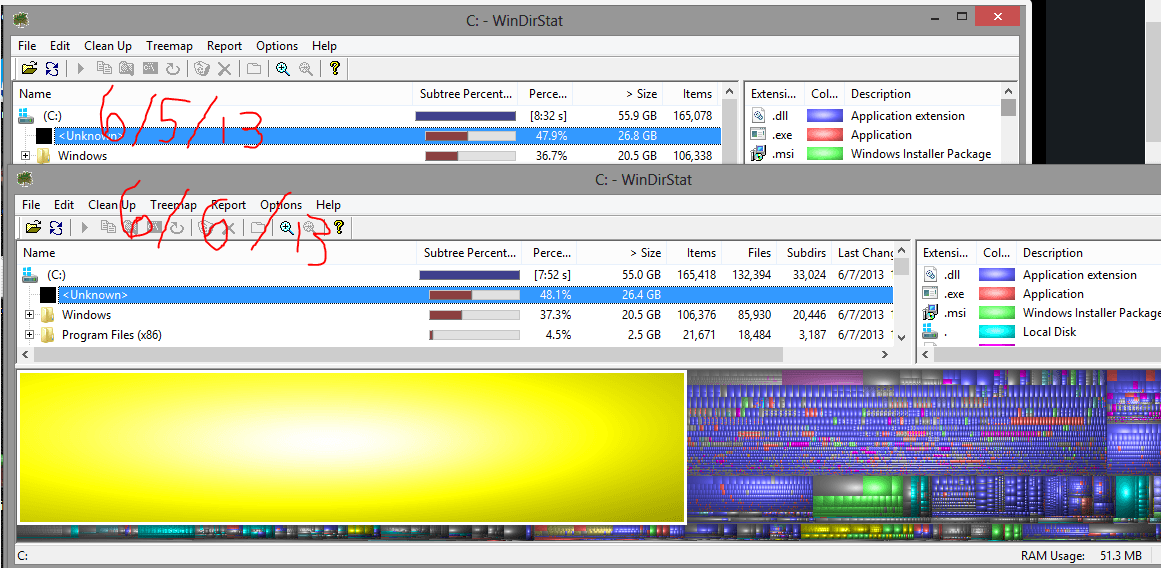1161x568 pixels.
Task: Click Zoom Out magnifier in back window toolbar
Action: tap(305, 69)
